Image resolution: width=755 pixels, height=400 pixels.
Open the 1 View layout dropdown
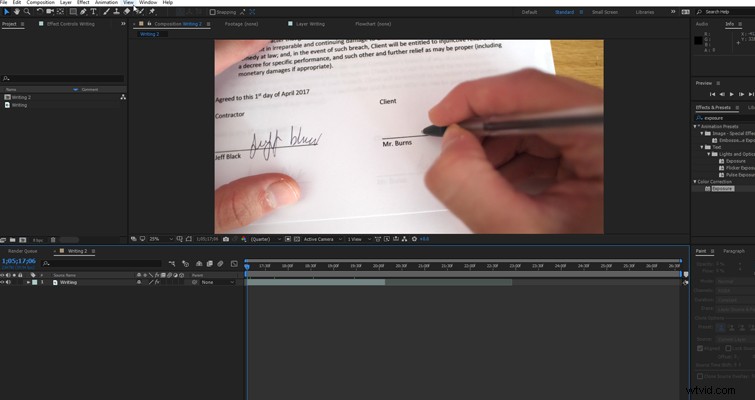click(x=359, y=239)
